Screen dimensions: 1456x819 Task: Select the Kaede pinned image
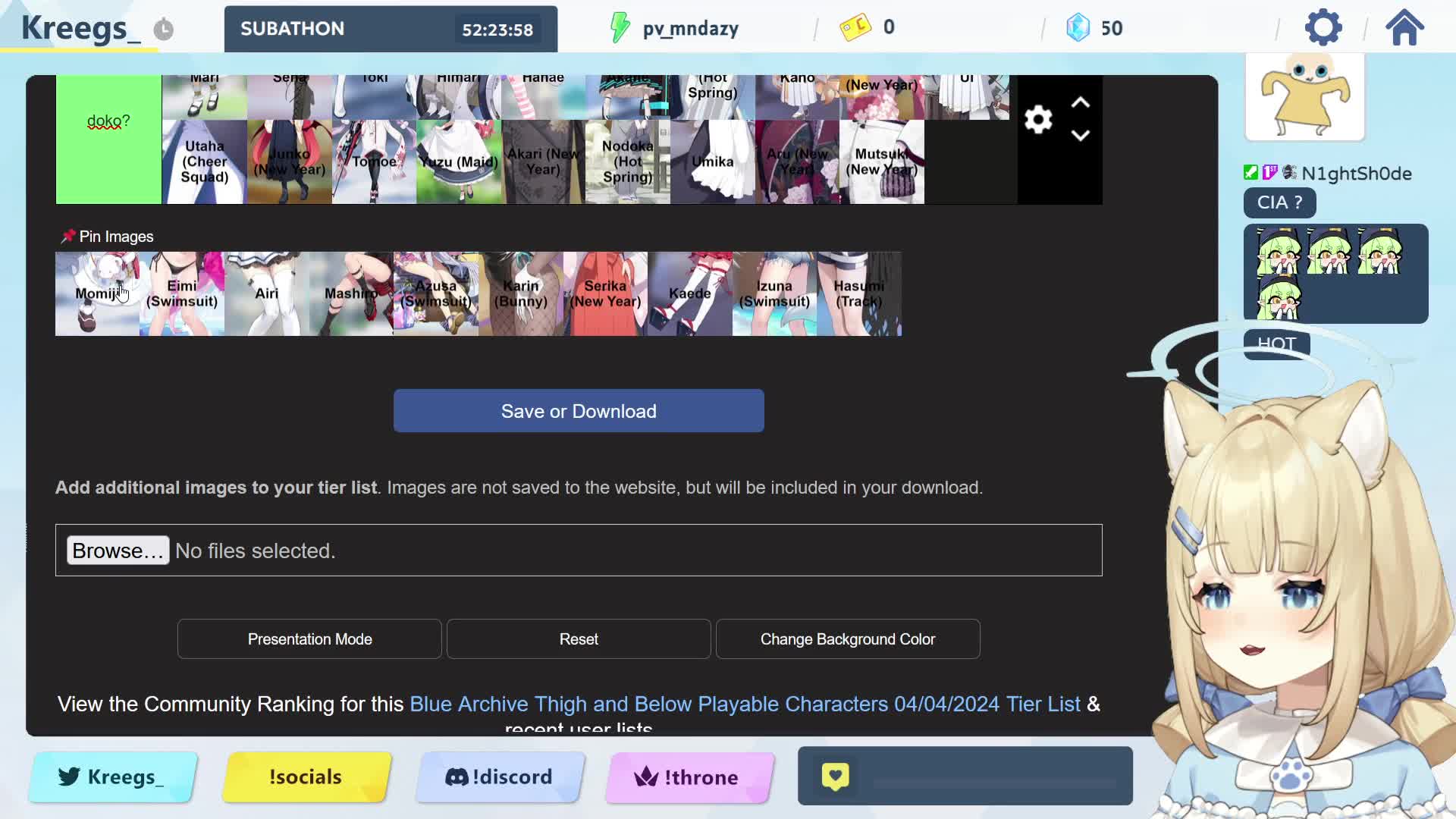(x=690, y=294)
